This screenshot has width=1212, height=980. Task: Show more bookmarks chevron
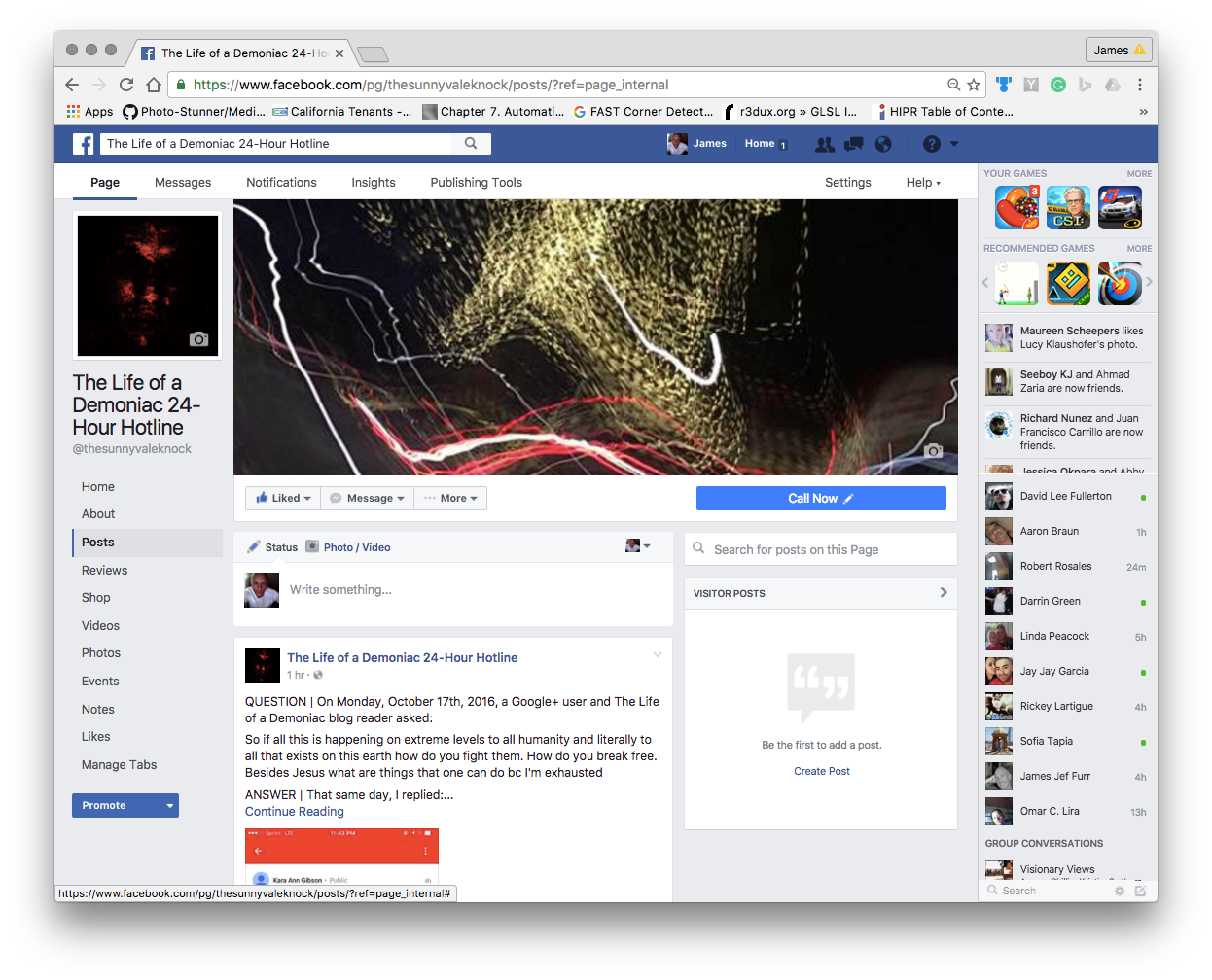tap(1143, 112)
